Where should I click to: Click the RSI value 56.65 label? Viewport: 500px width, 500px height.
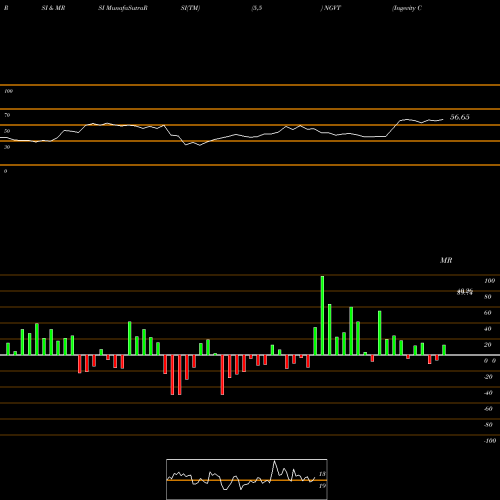tap(460, 117)
